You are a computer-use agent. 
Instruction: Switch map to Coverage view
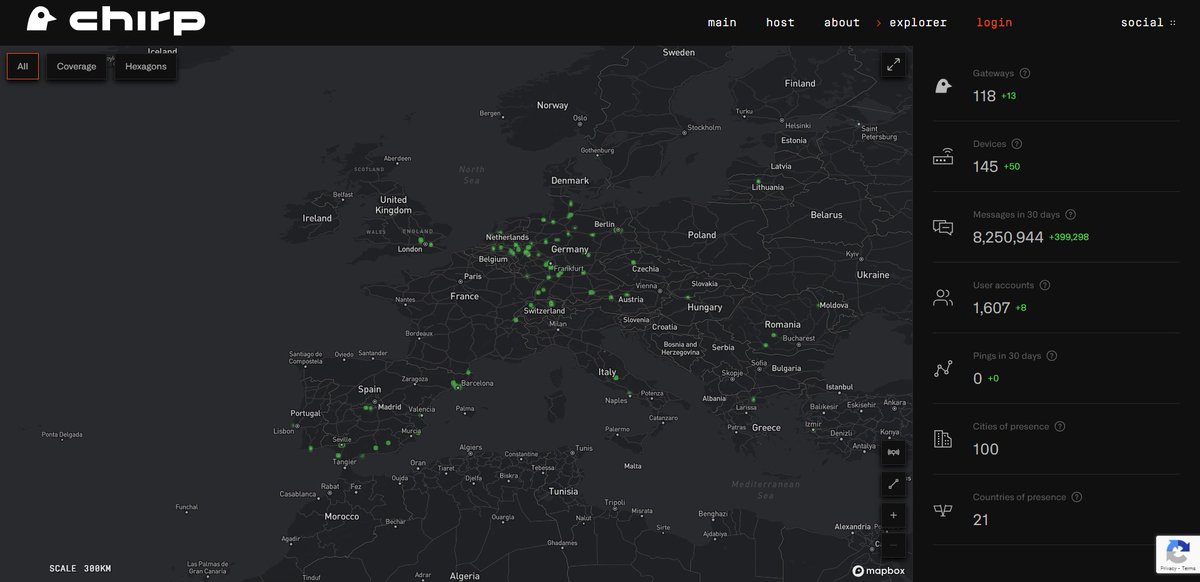pos(76,66)
